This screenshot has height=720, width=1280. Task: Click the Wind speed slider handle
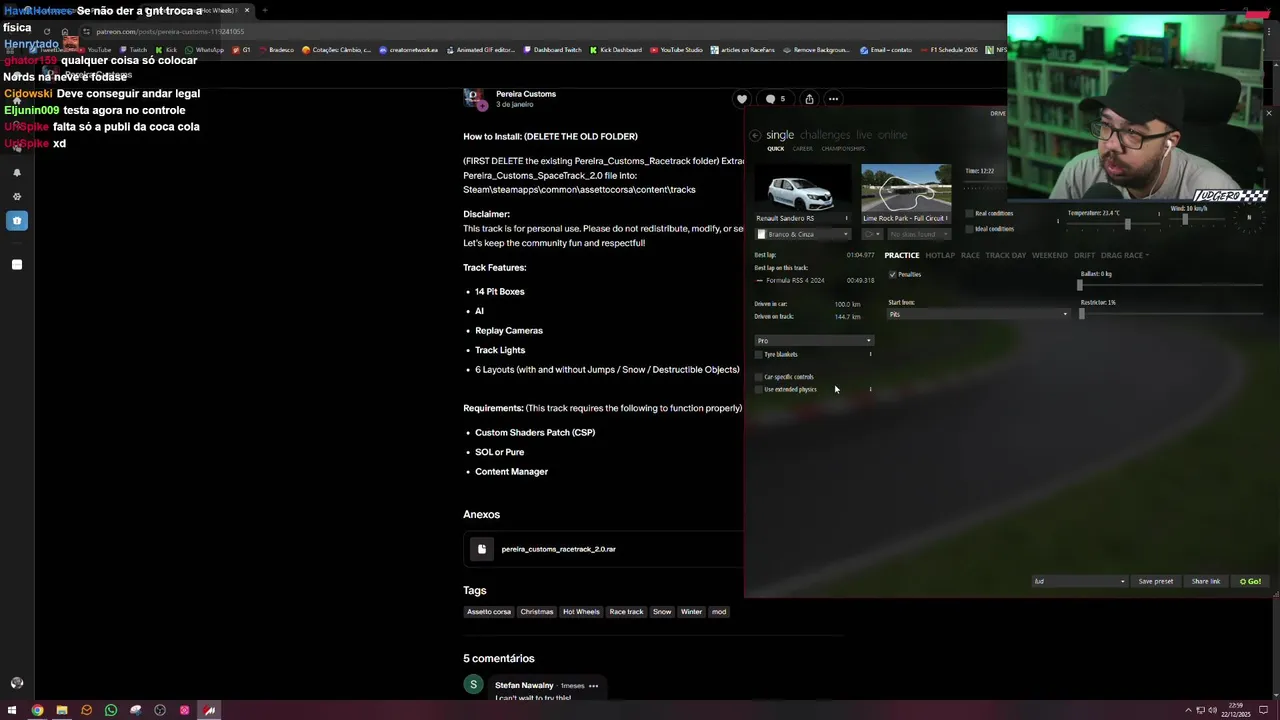[x=1185, y=220]
